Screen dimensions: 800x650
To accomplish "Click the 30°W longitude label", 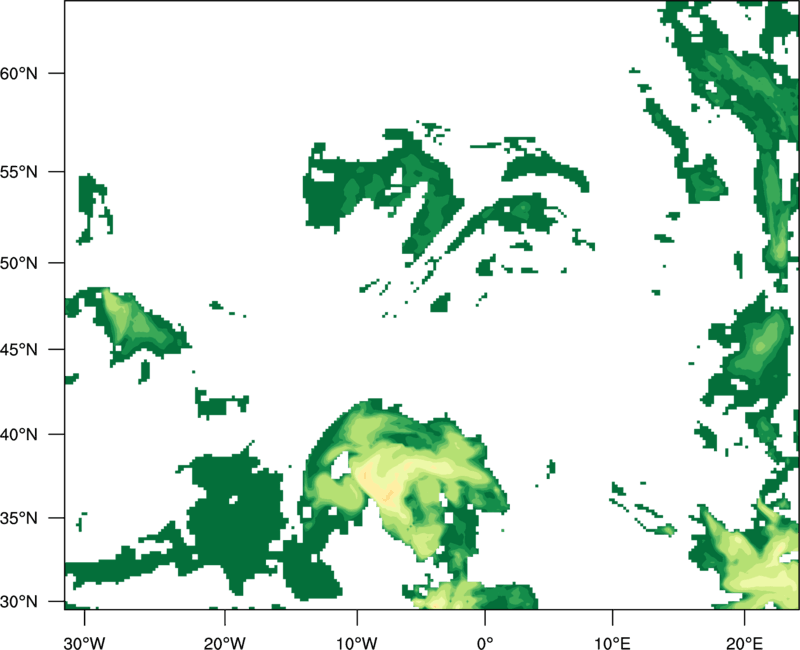I will (85, 643).
